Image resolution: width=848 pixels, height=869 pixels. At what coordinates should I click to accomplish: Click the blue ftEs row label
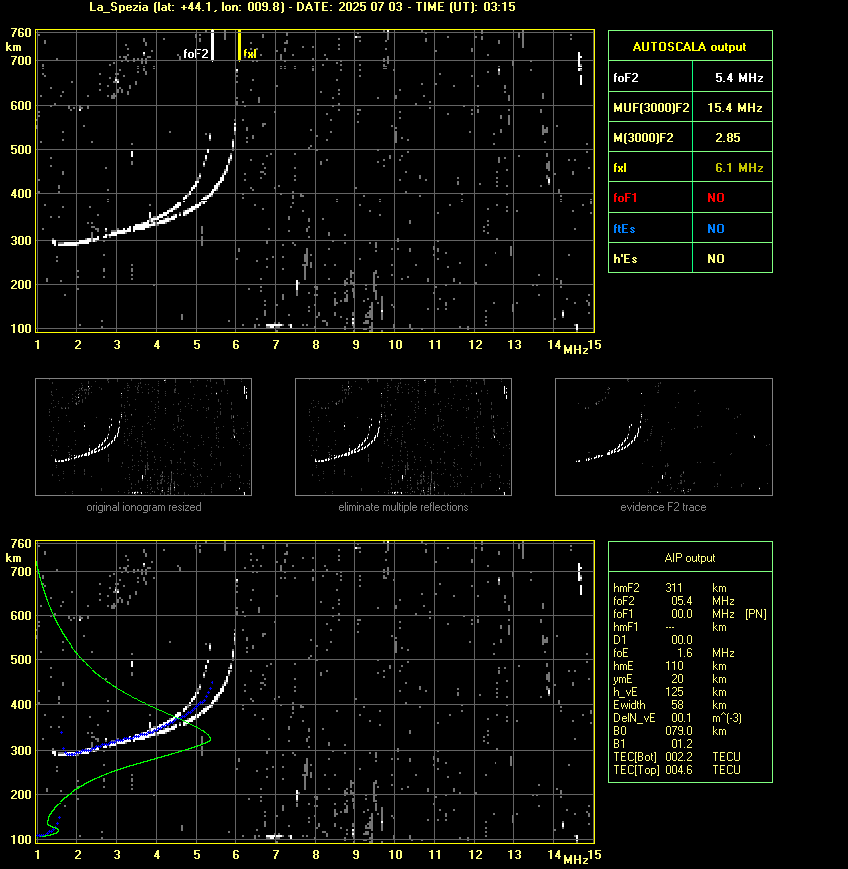click(x=624, y=228)
